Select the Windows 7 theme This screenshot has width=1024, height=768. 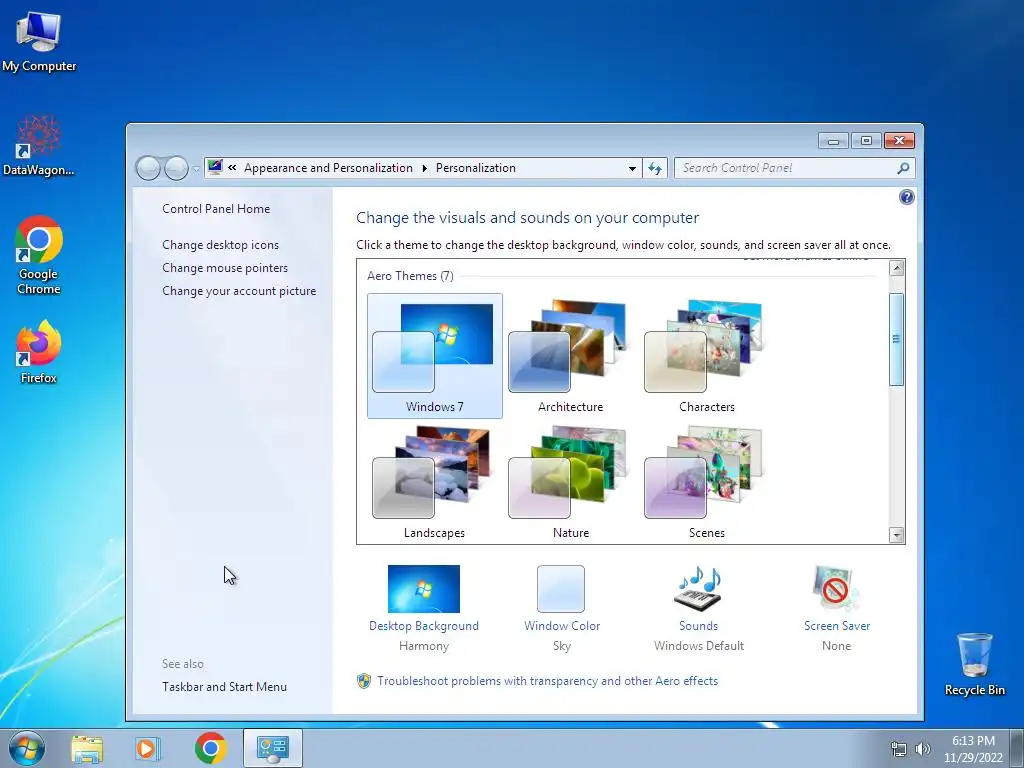[x=435, y=356]
